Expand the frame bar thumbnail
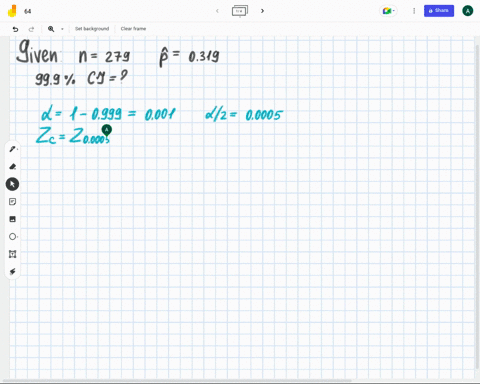 [240, 11]
